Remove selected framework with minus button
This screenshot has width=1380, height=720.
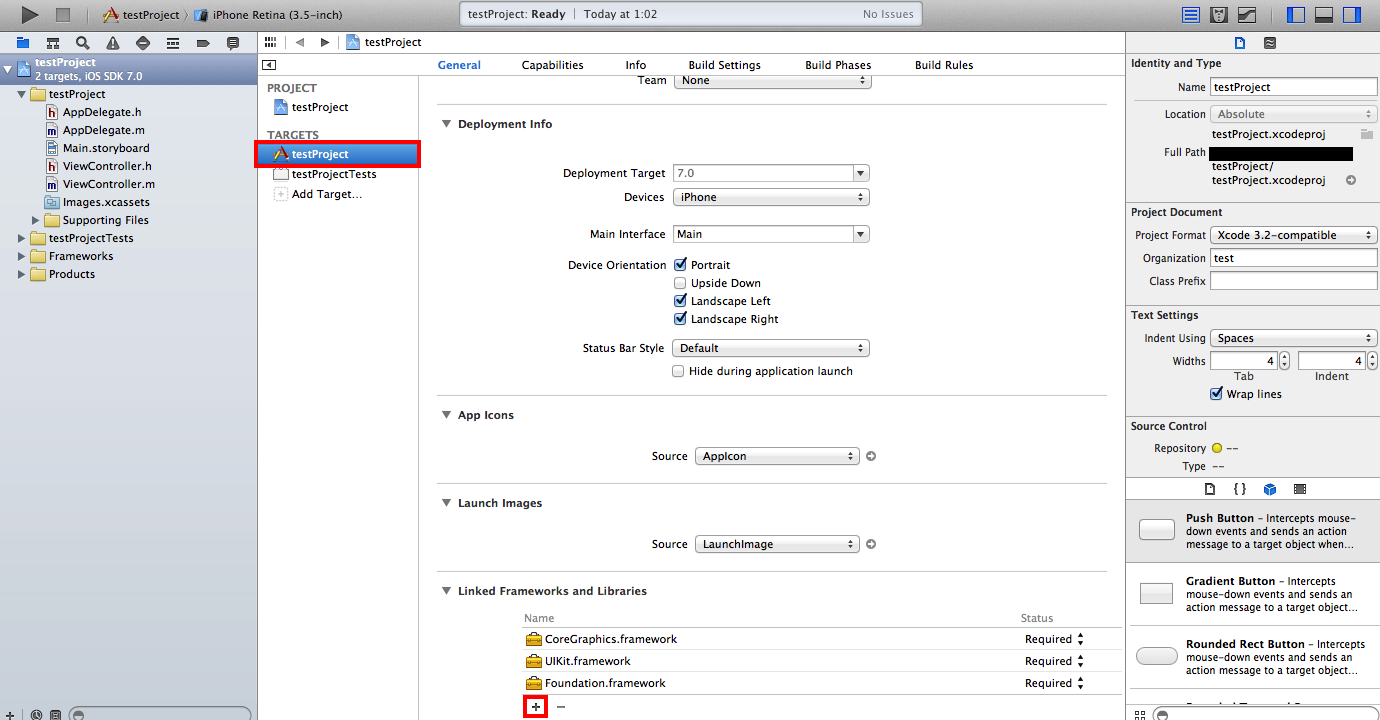[x=560, y=707]
